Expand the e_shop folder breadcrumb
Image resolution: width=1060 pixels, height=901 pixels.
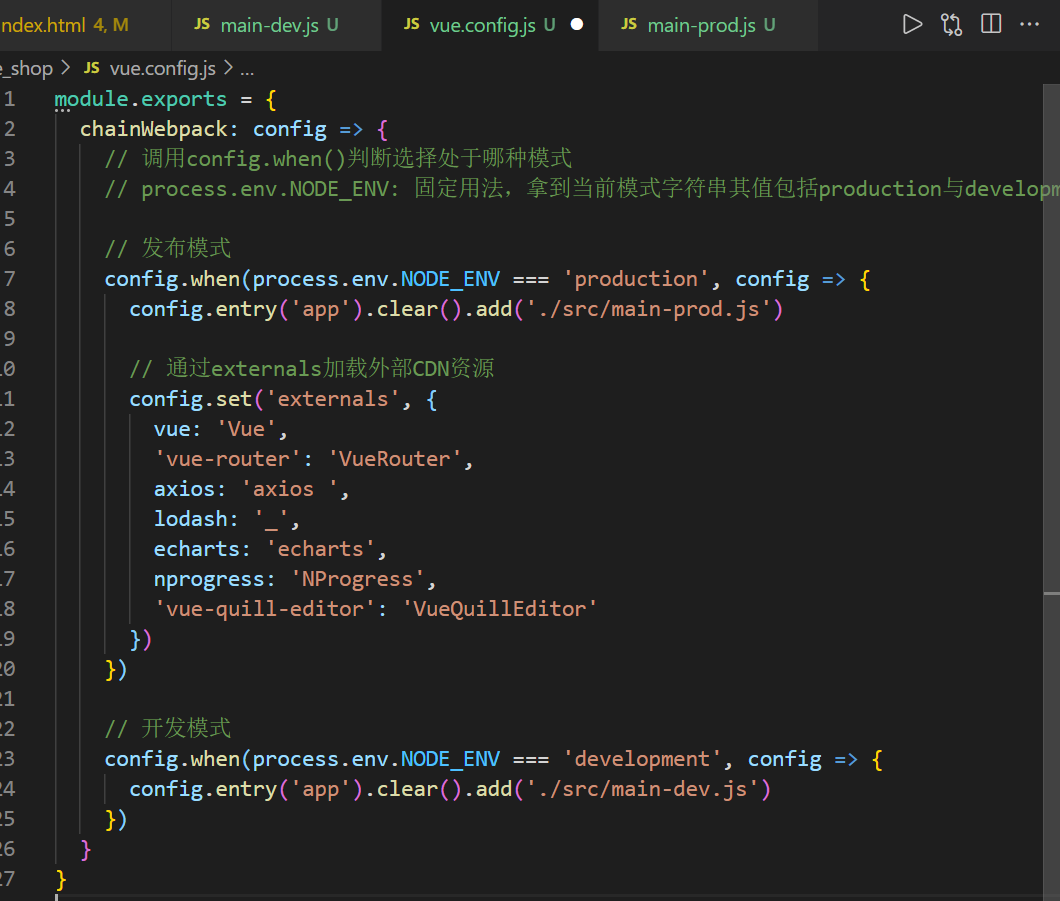[x=28, y=68]
